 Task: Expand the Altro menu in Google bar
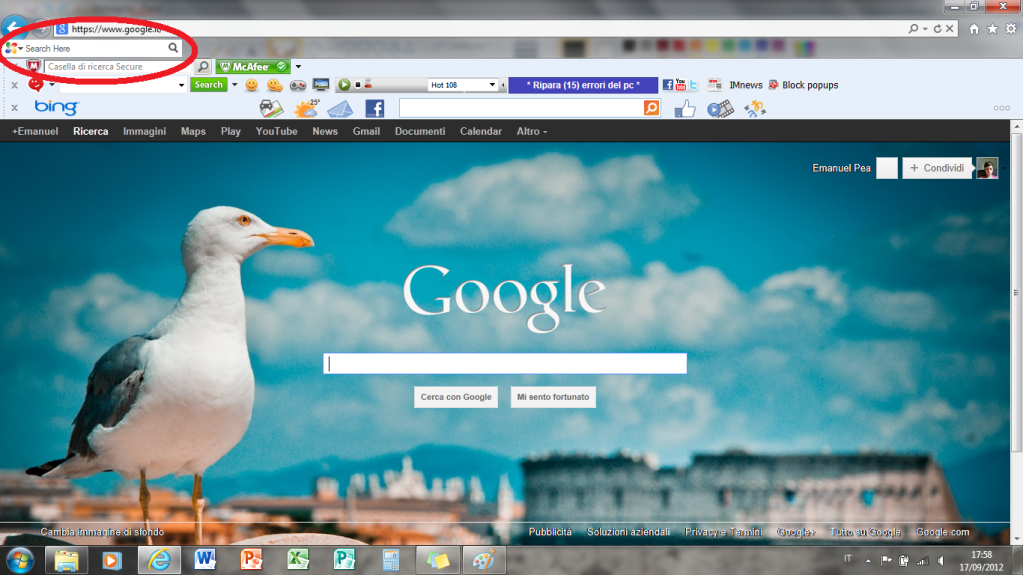click(x=531, y=131)
